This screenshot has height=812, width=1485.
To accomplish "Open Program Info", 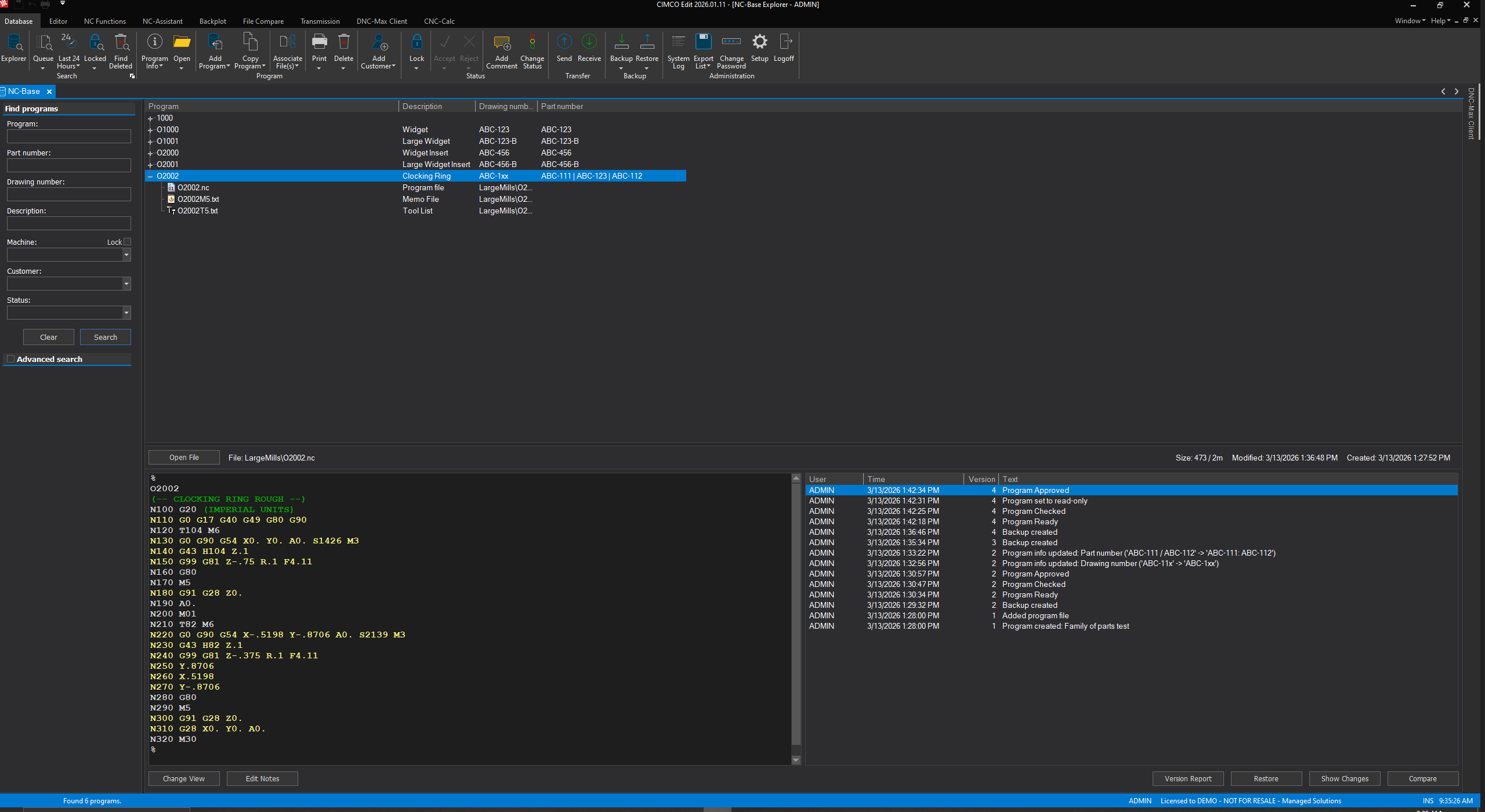I will click(154, 51).
